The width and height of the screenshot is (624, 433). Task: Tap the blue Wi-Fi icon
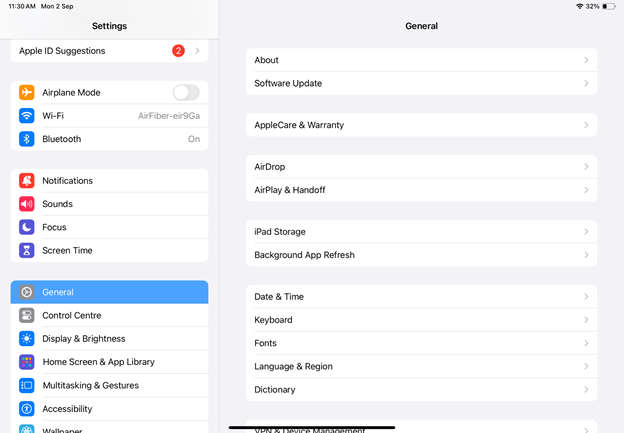click(x=27, y=116)
